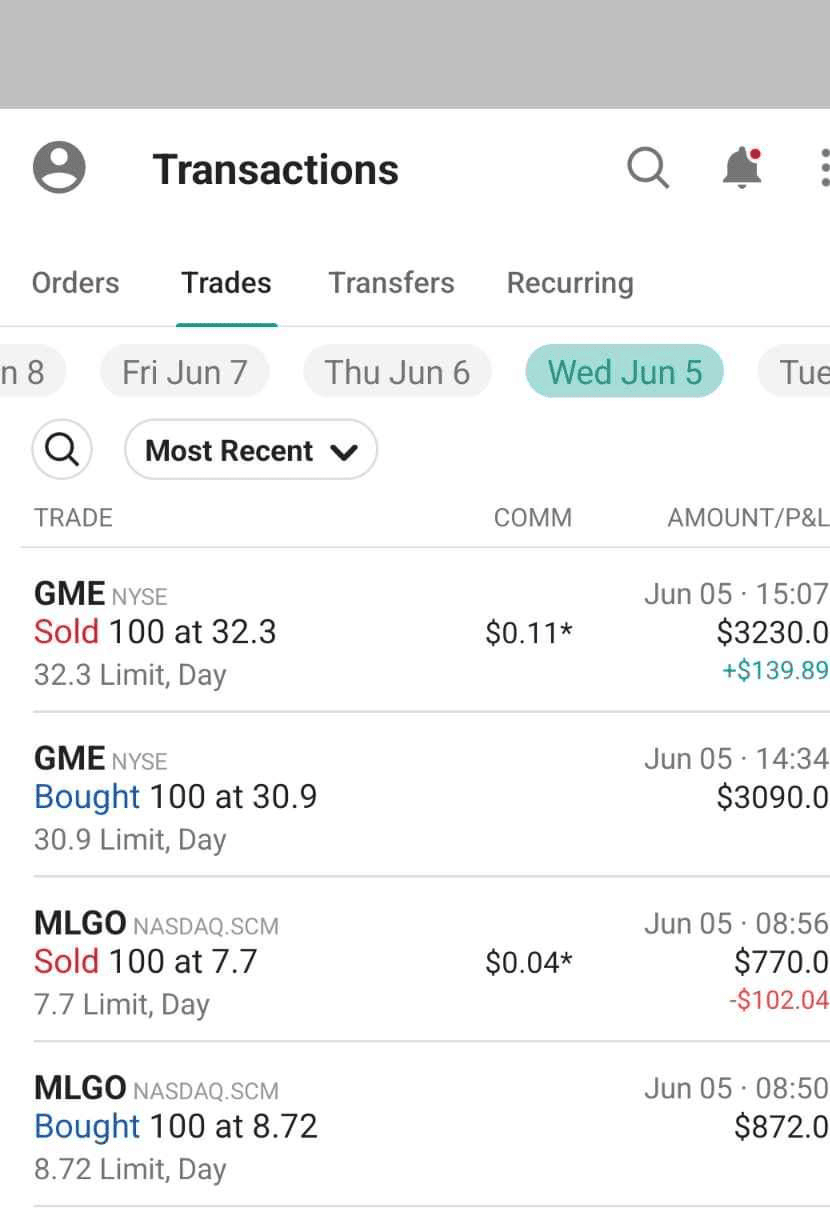Open the Recurring tab
This screenshot has height=1221, width=830.
coord(570,283)
